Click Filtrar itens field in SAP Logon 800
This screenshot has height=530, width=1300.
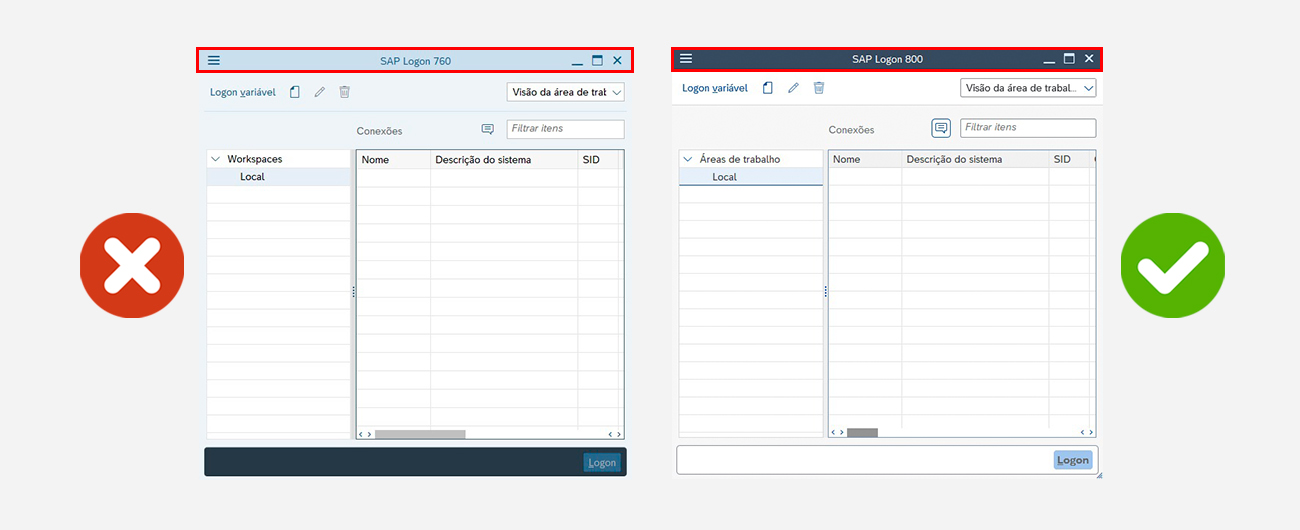coord(1028,128)
